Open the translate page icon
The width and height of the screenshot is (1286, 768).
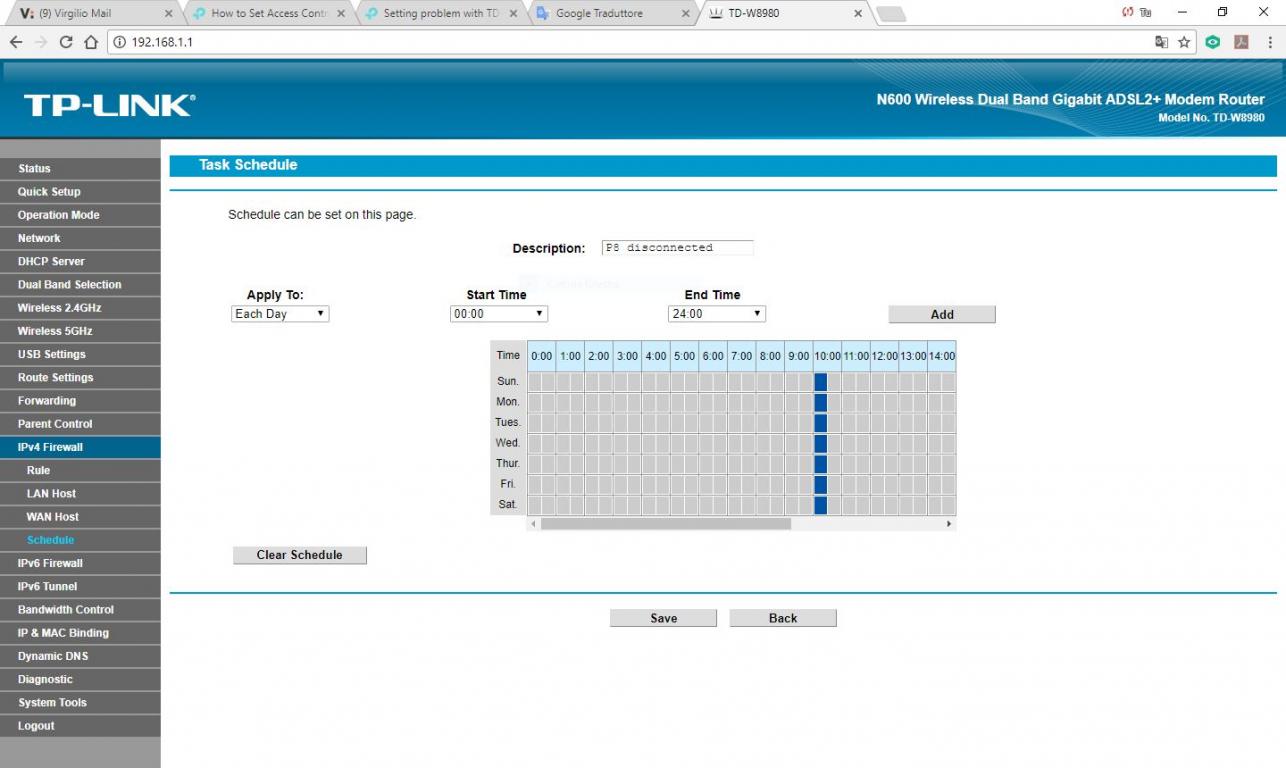pyautogui.click(x=1161, y=42)
